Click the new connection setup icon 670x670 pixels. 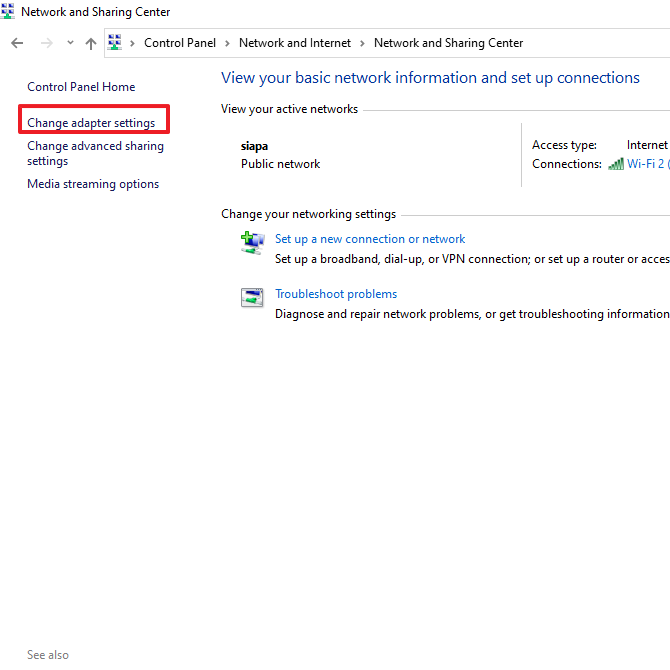tap(251, 243)
